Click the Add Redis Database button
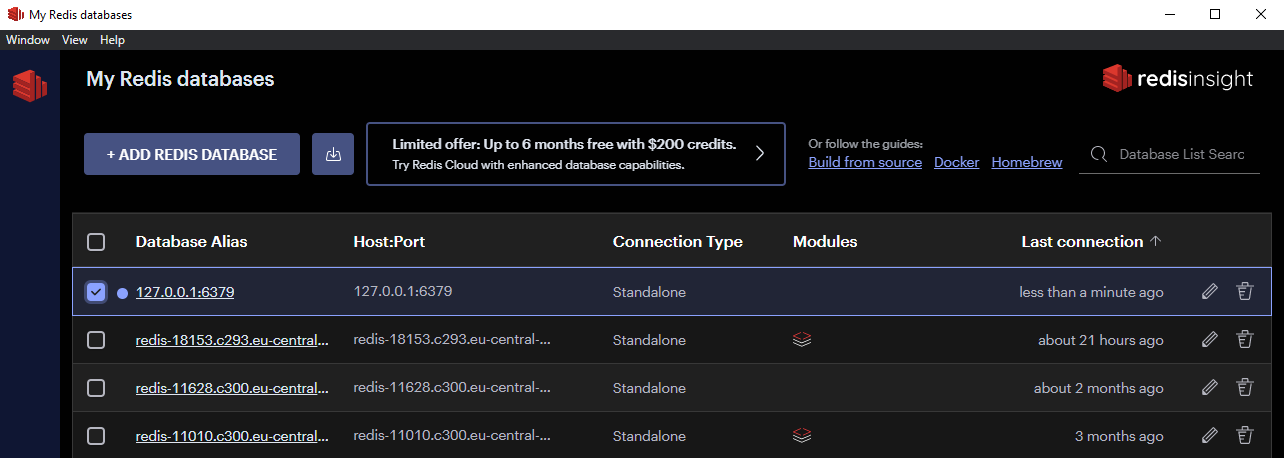 [192, 154]
